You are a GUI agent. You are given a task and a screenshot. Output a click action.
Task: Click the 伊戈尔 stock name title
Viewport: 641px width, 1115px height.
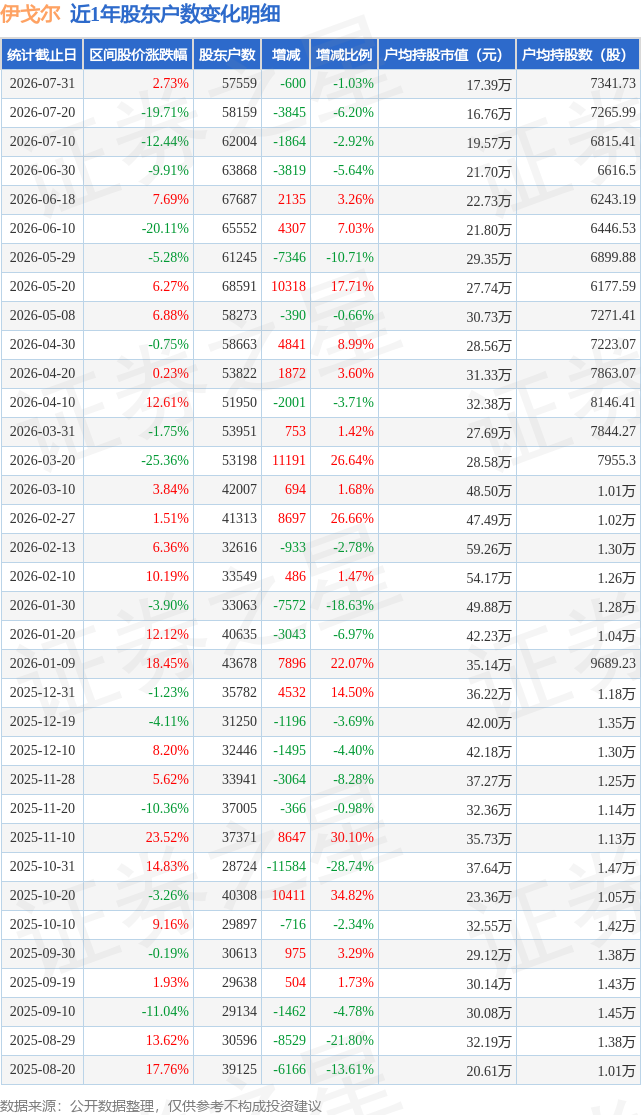pos(30,14)
